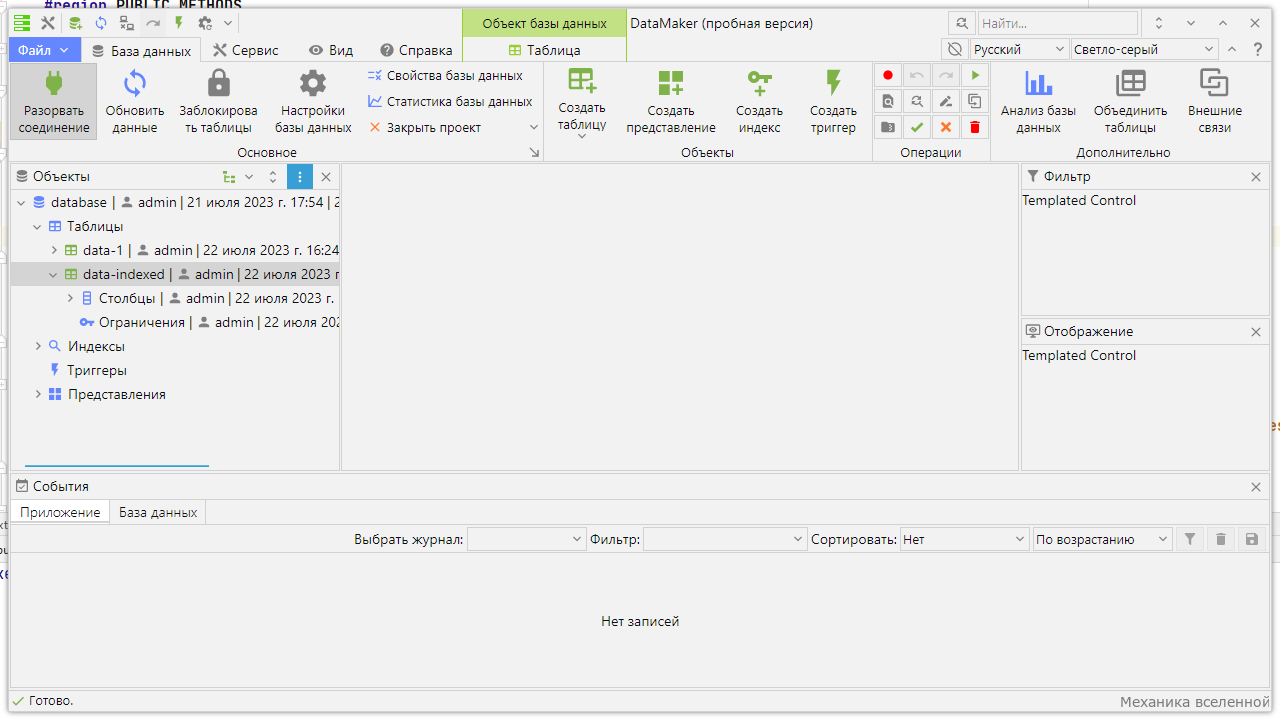
Task: Click the edit pencil operation icon
Action: click(946, 101)
